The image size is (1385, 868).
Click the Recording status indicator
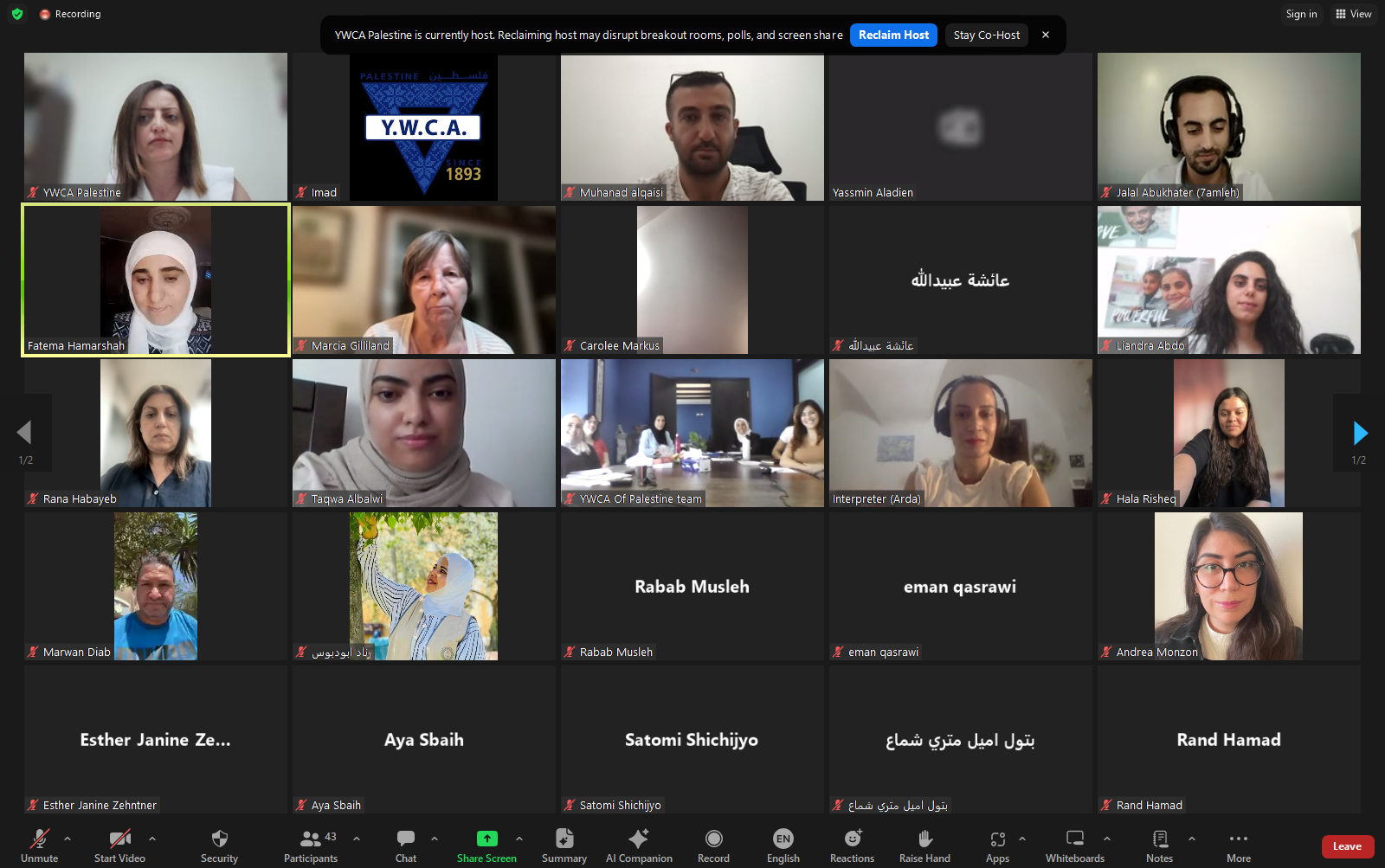pos(70,14)
